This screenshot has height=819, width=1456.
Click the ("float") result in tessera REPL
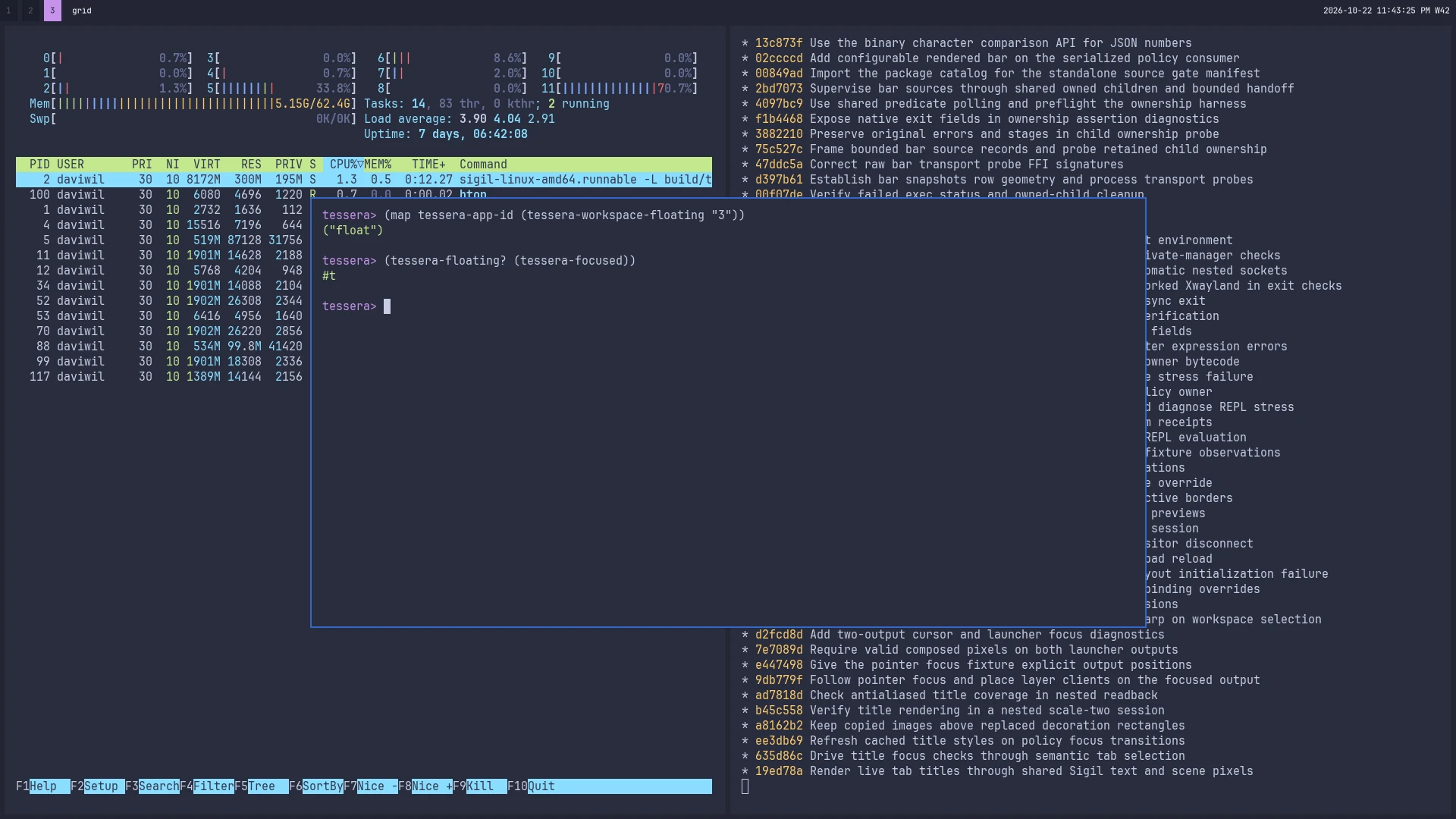coord(353,231)
